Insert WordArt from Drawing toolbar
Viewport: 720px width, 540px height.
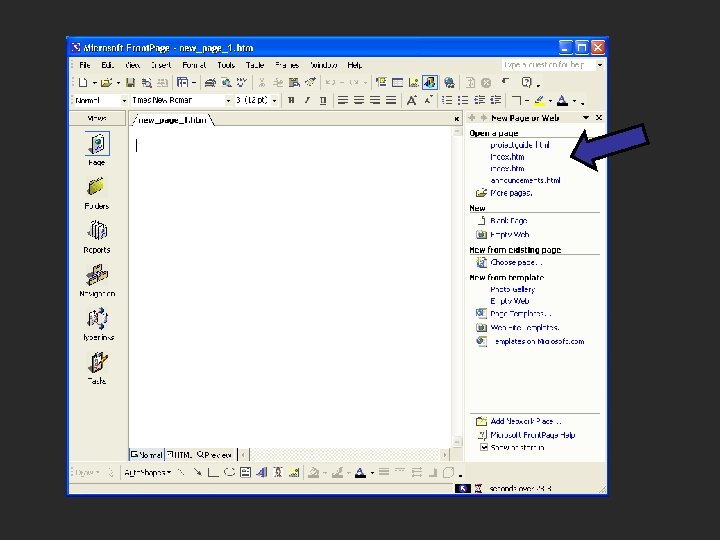tap(262, 472)
